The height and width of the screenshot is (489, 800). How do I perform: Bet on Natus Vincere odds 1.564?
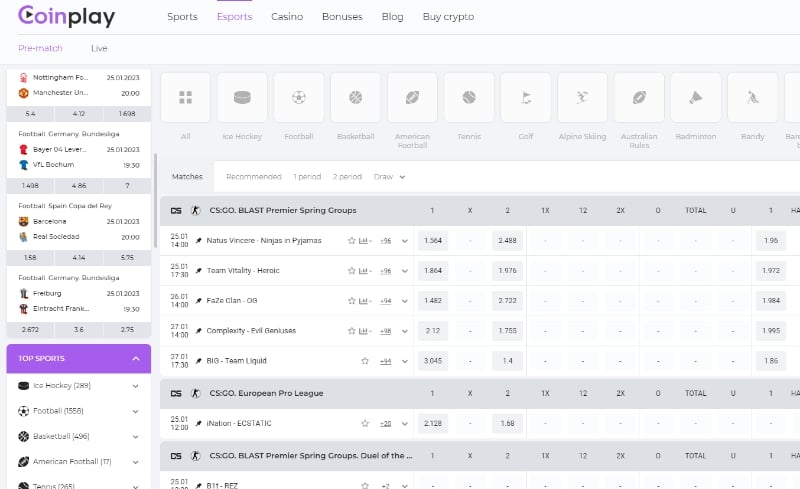click(x=433, y=240)
